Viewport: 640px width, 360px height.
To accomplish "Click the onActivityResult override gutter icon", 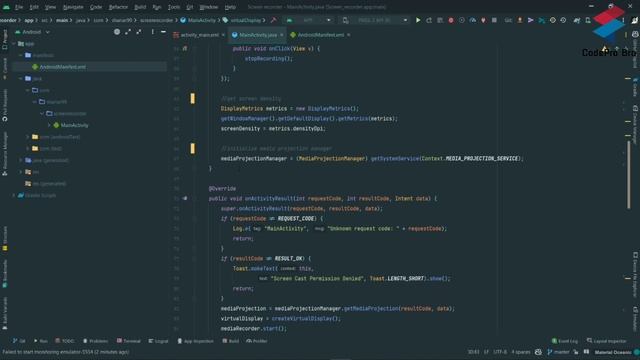I will [x=185, y=198].
